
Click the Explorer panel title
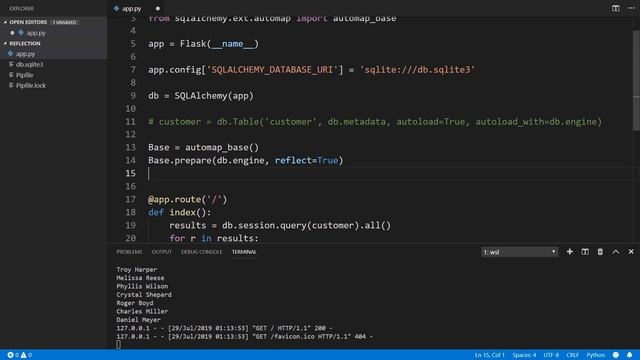point(22,8)
